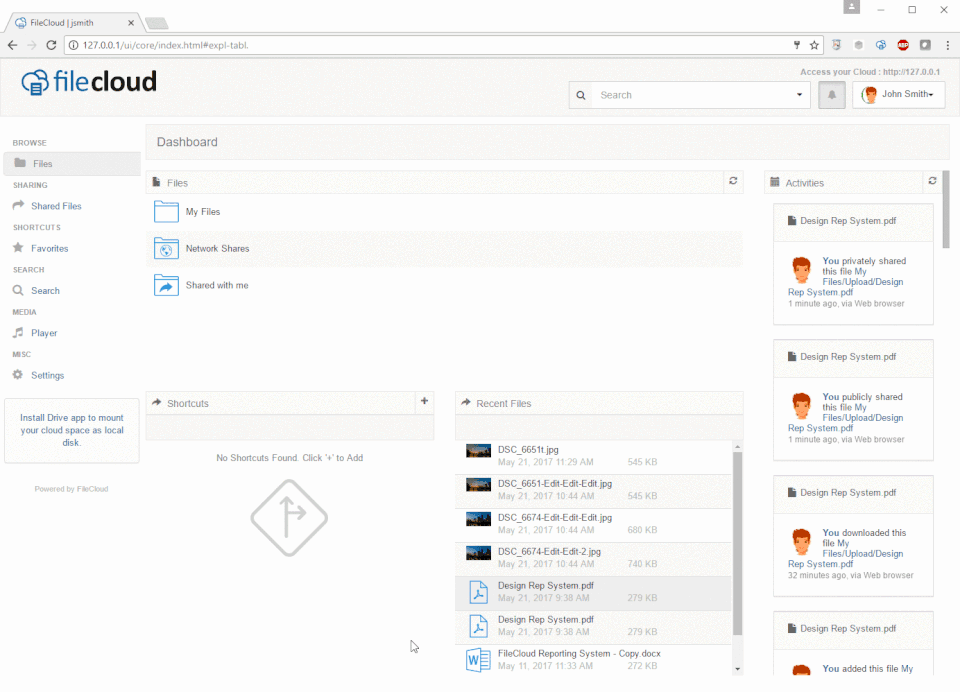Click avatar in publicly shared activity
Image resolution: width=960 pixels, height=692 pixels.
[801, 406]
